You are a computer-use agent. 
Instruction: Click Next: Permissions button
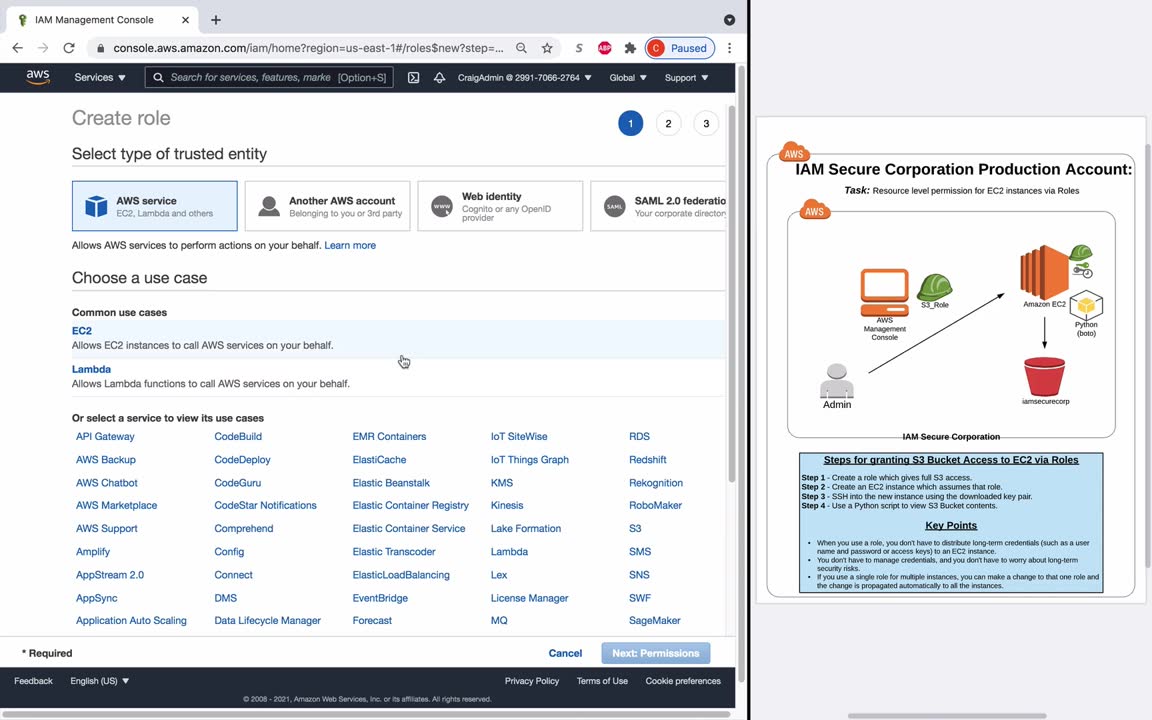pyautogui.click(x=655, y=653)
